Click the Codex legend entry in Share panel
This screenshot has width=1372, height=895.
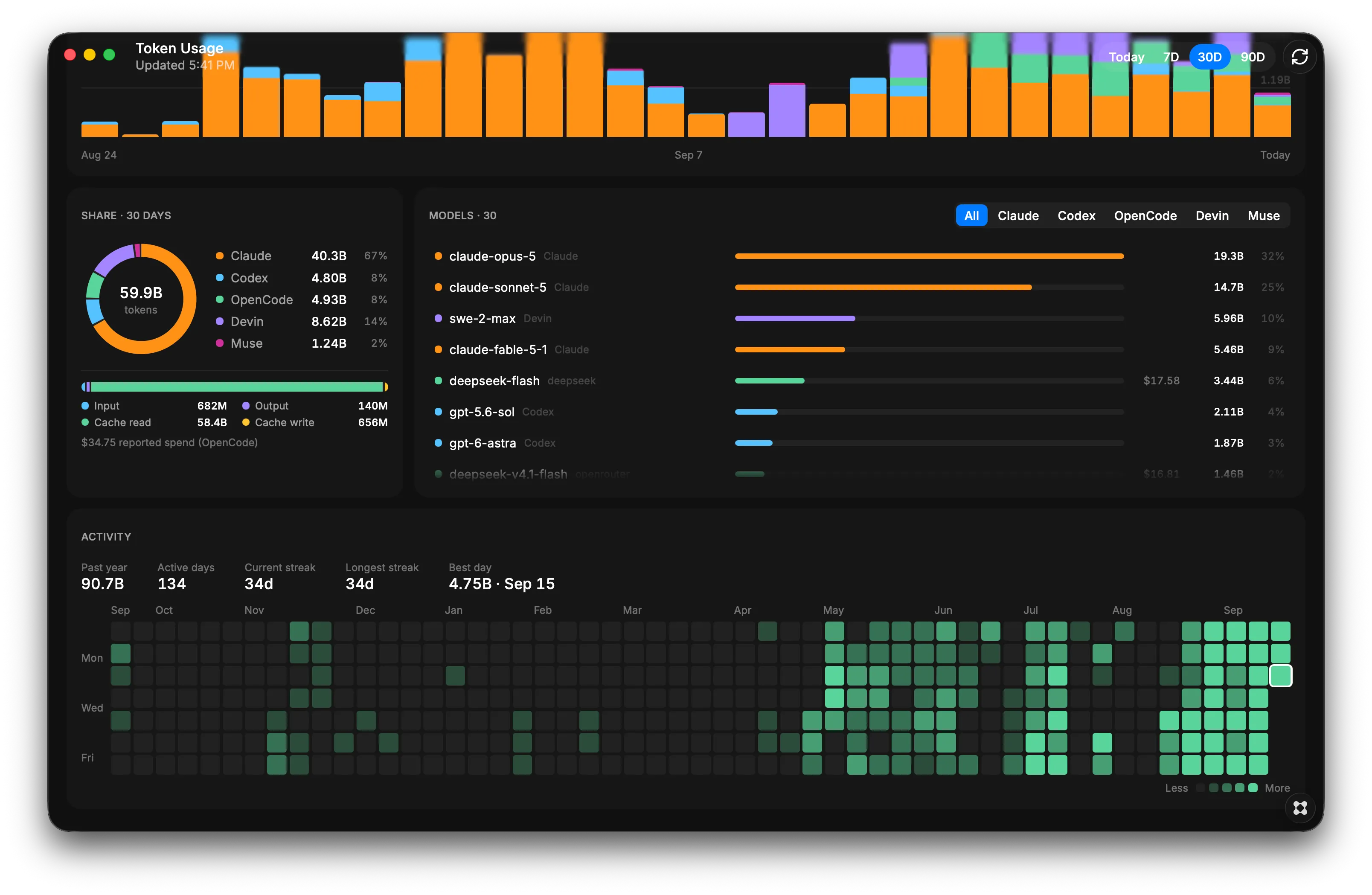point(301,278)
